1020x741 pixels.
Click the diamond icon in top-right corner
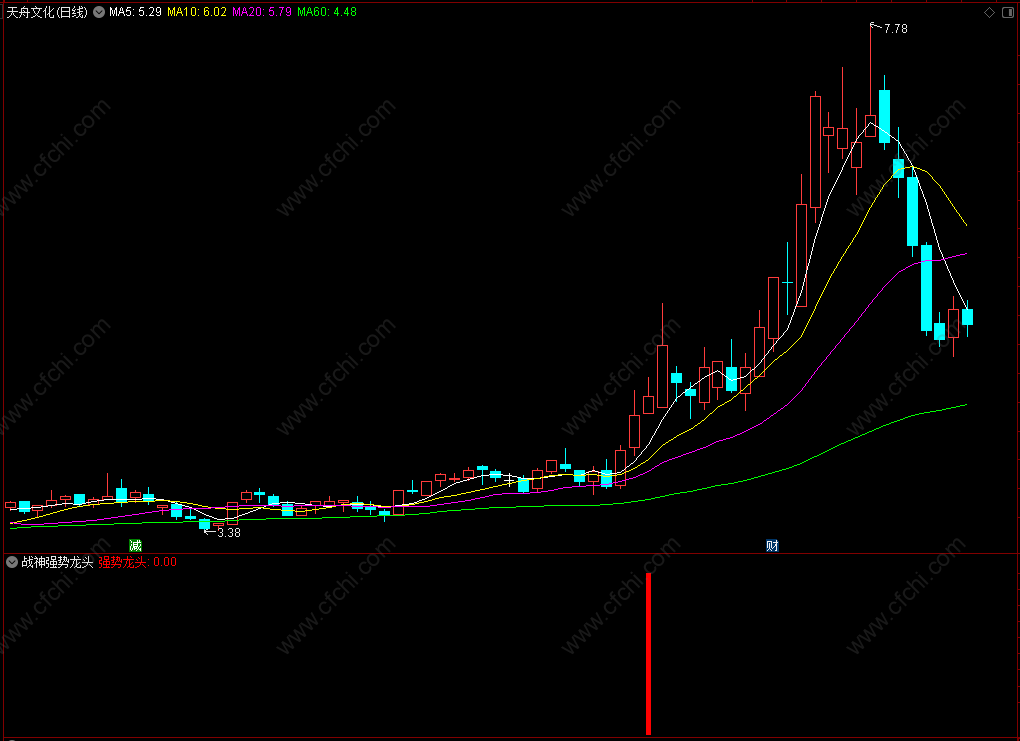[x=989, y=12]
